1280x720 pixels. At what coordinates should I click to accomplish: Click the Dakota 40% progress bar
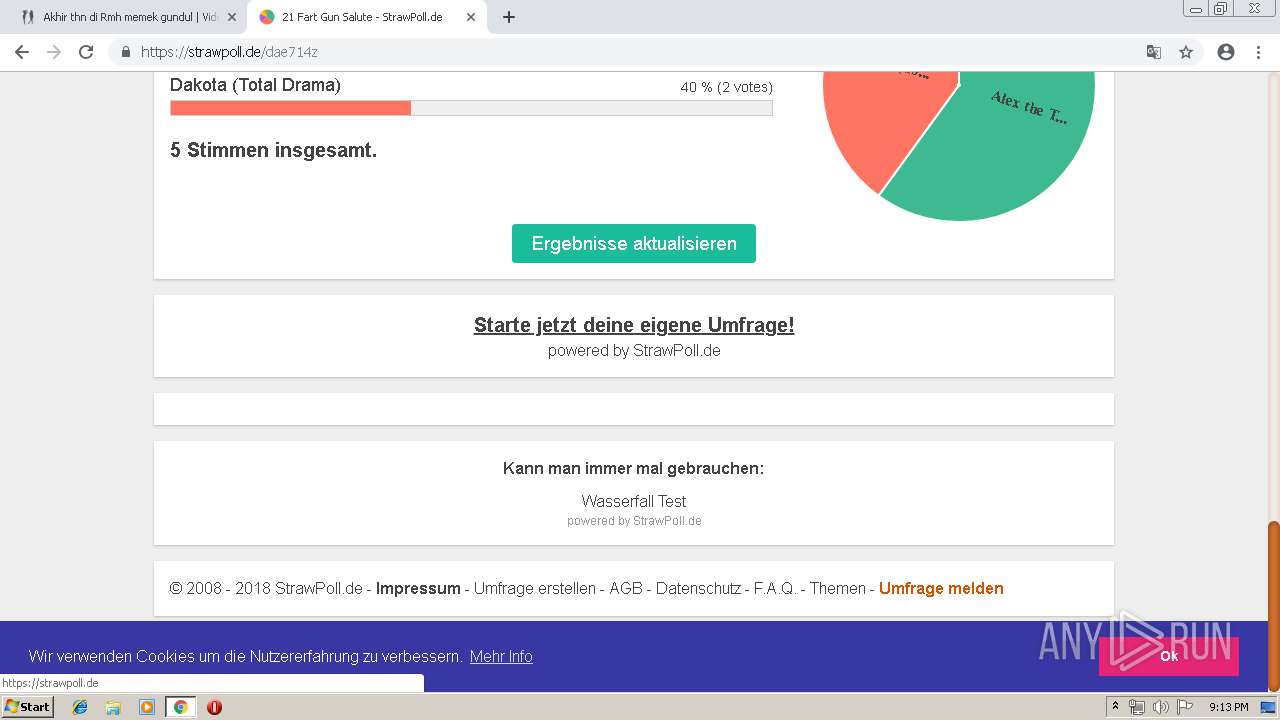click(471, 108)
